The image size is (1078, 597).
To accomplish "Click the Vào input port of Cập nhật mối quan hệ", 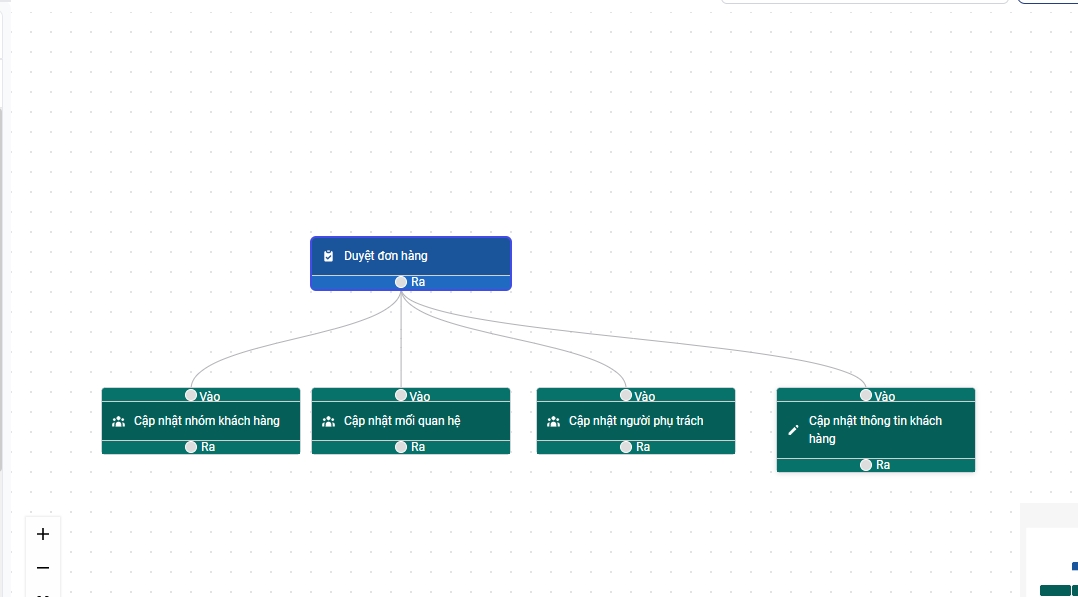I will tap(401, 395).
